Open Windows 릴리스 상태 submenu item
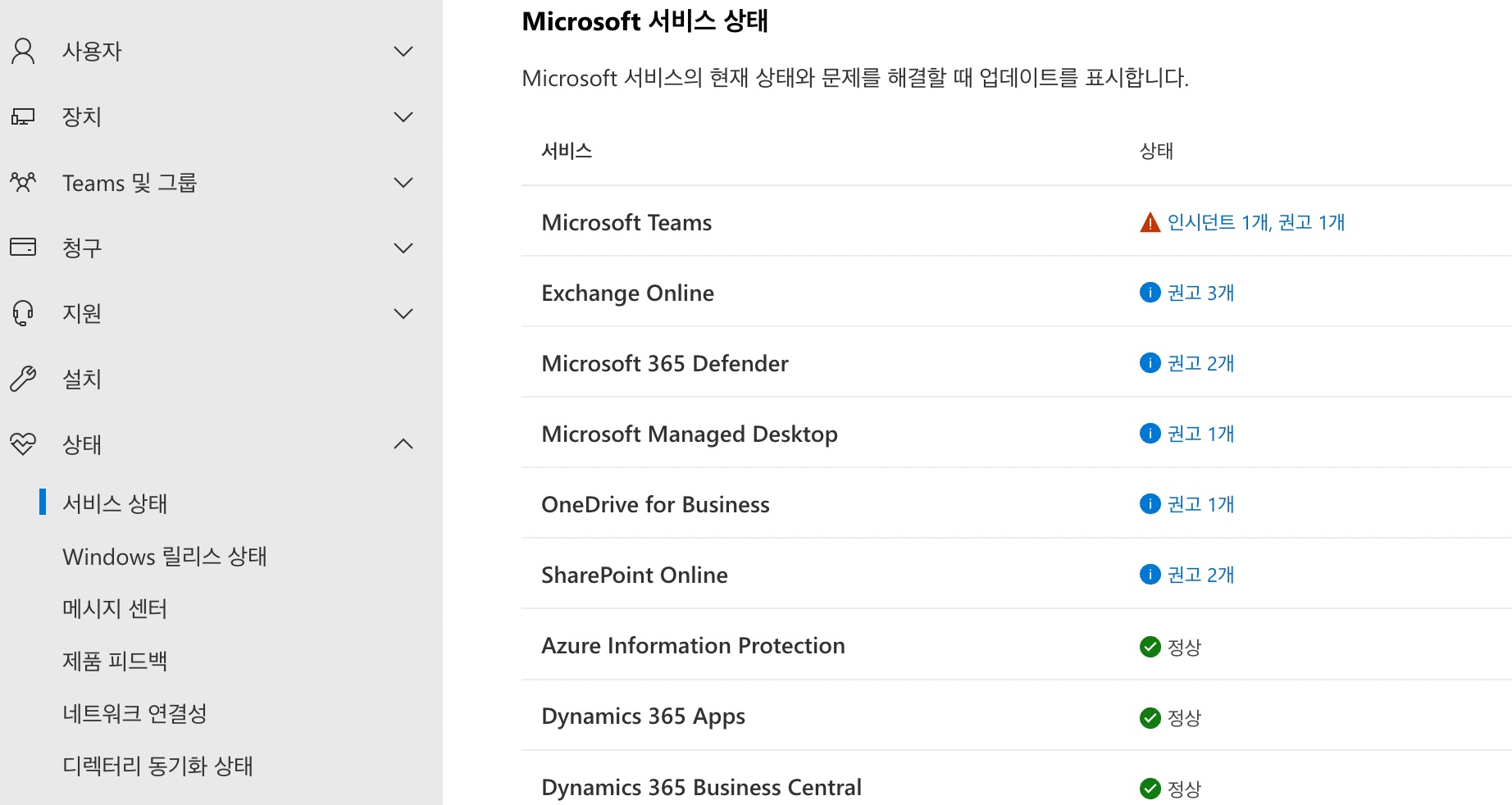Viewport: 1512px width, 805px height. pos(165,557)
